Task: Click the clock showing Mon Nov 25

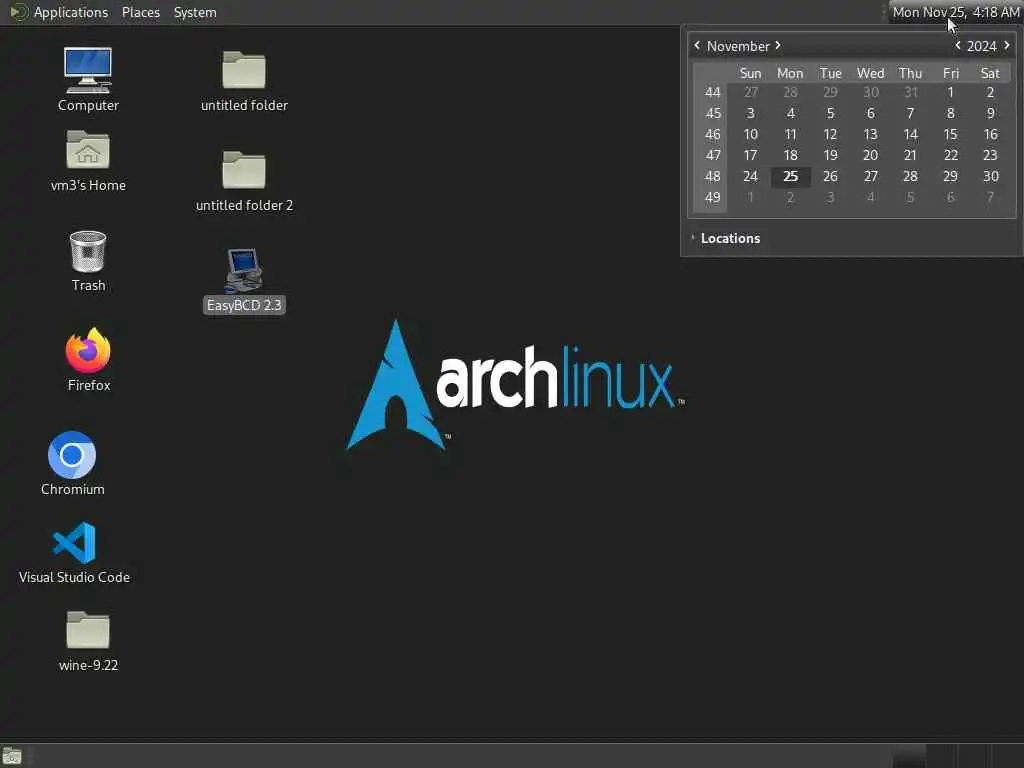Action: click(955, 12)
